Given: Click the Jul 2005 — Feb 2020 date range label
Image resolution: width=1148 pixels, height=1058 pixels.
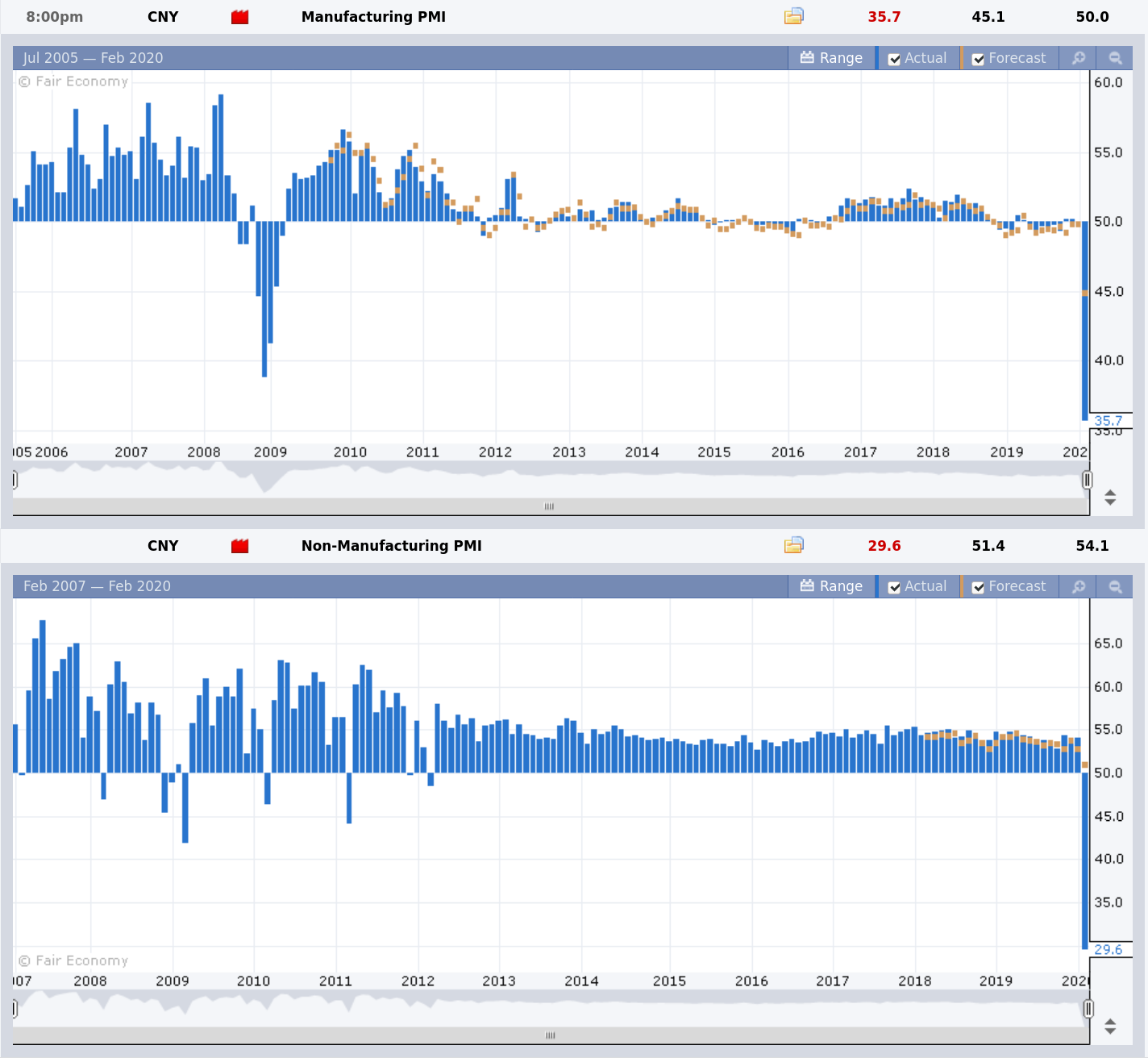Looking at the screenshot, I should point(93,58).
